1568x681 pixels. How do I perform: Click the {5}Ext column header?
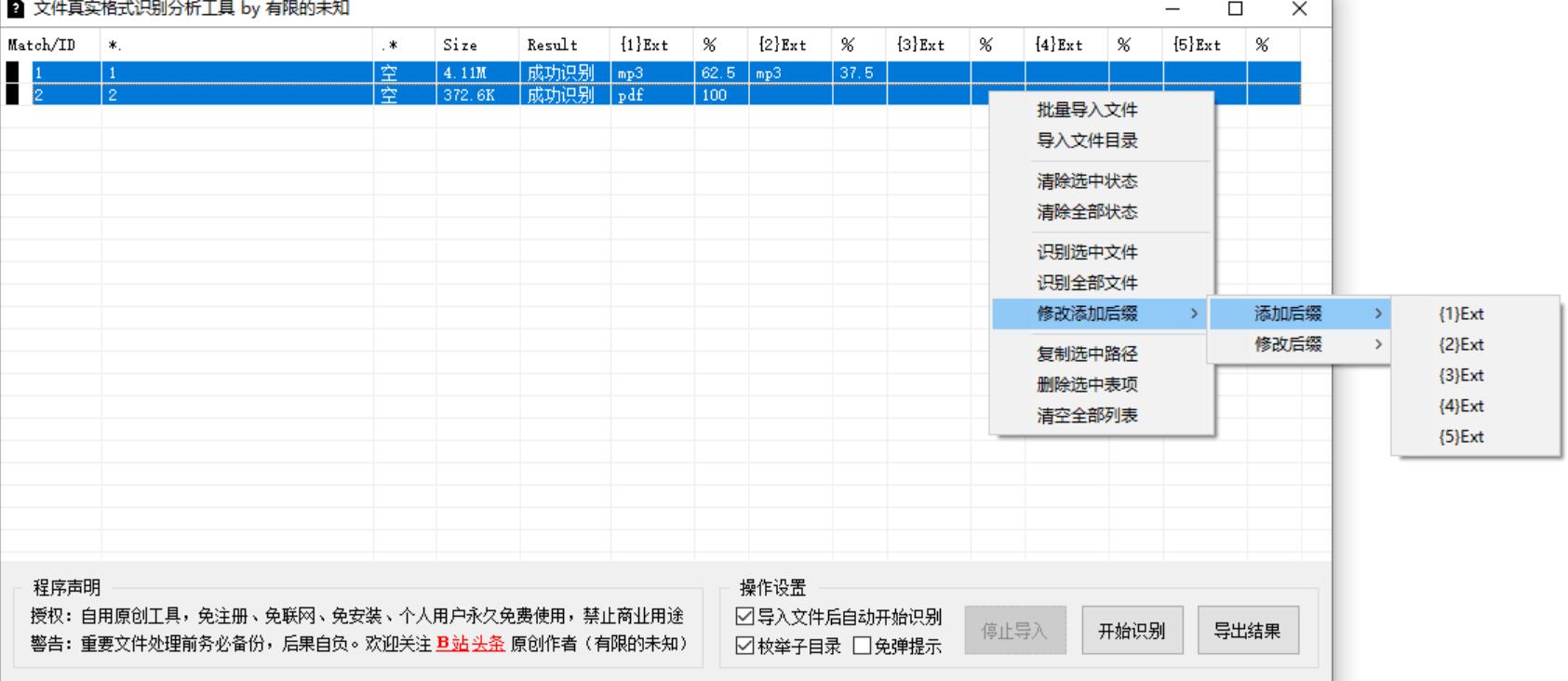(x=1204, y=45)
